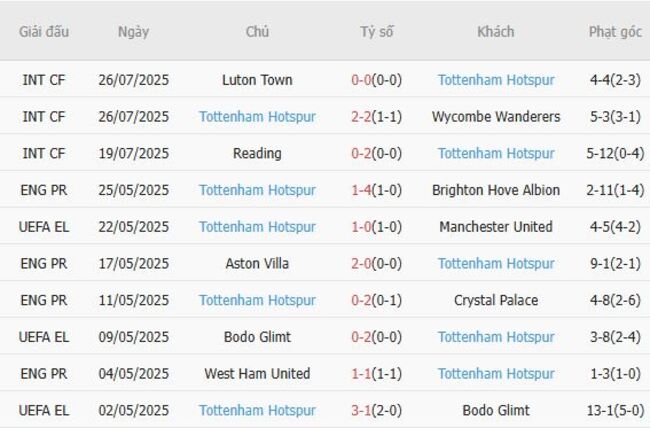Select Manchester United in the away column
The image size is (650, 428).
(496, 227)
